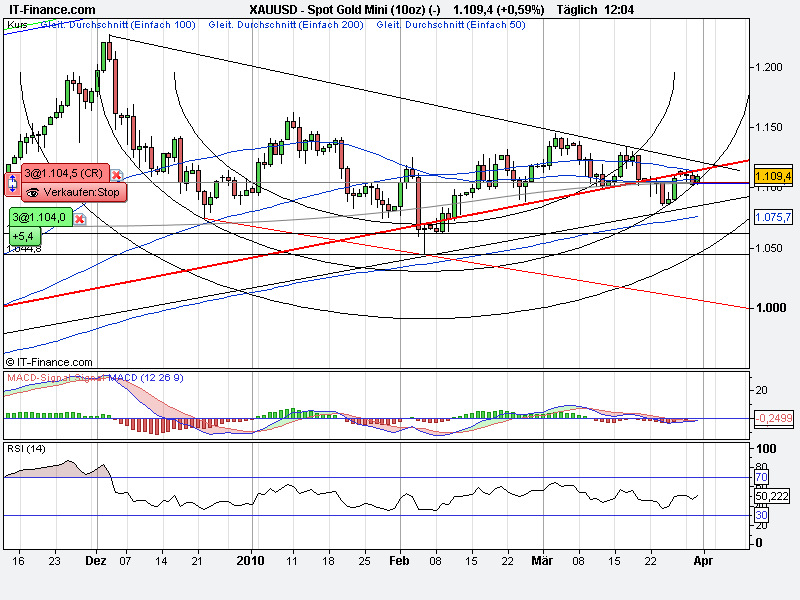Cancel the red 3@1.104,5 stop order
Image resolution: width=800 pixels, height=600 pixels.
(116, 175)
